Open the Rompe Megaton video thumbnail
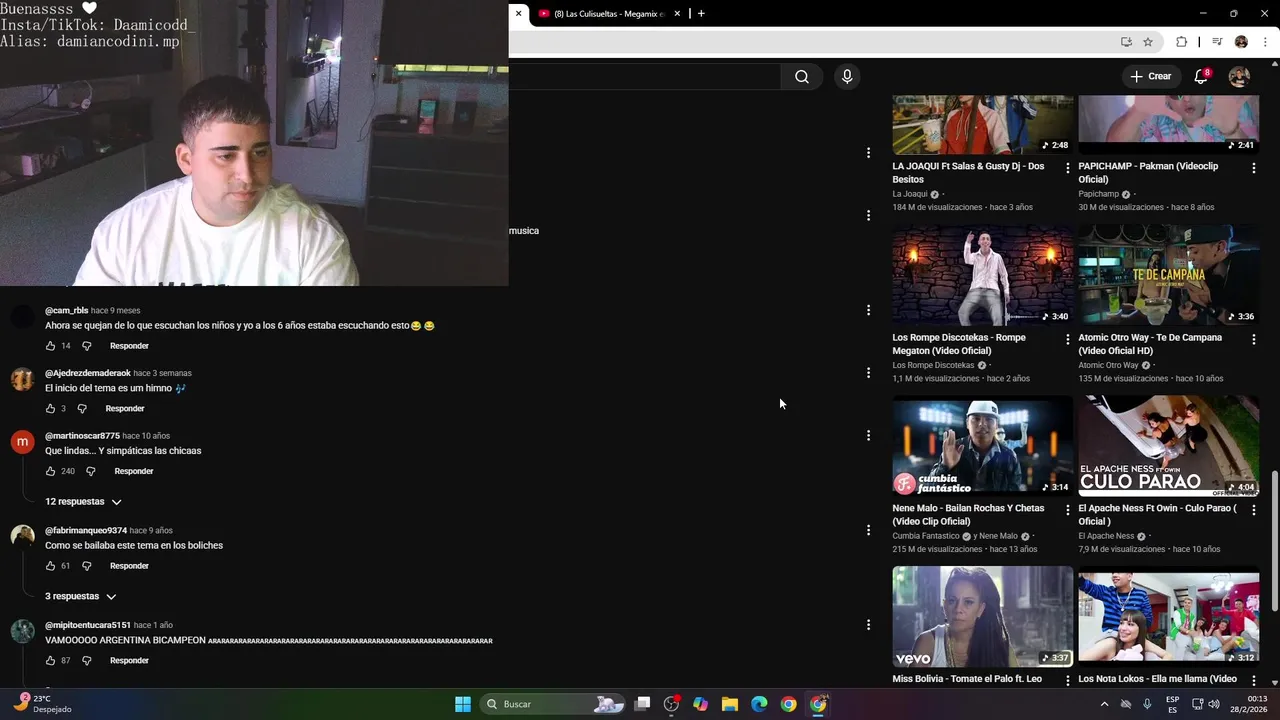1280x720 pixels. coord(983,275)
